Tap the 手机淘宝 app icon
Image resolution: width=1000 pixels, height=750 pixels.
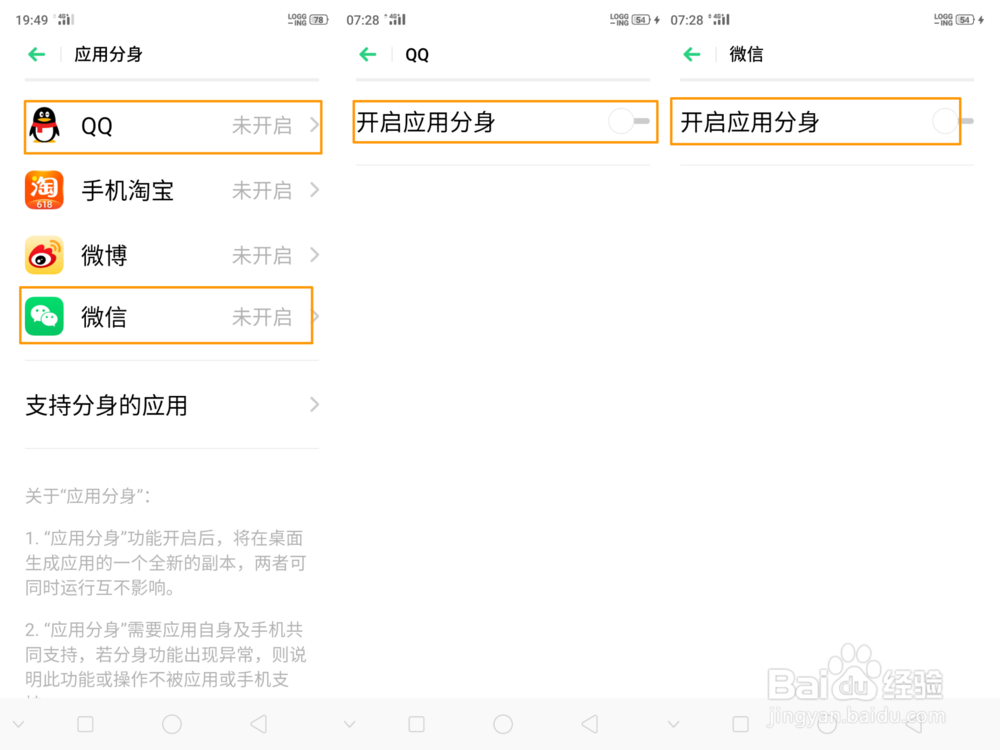click(x=44, y=190)
